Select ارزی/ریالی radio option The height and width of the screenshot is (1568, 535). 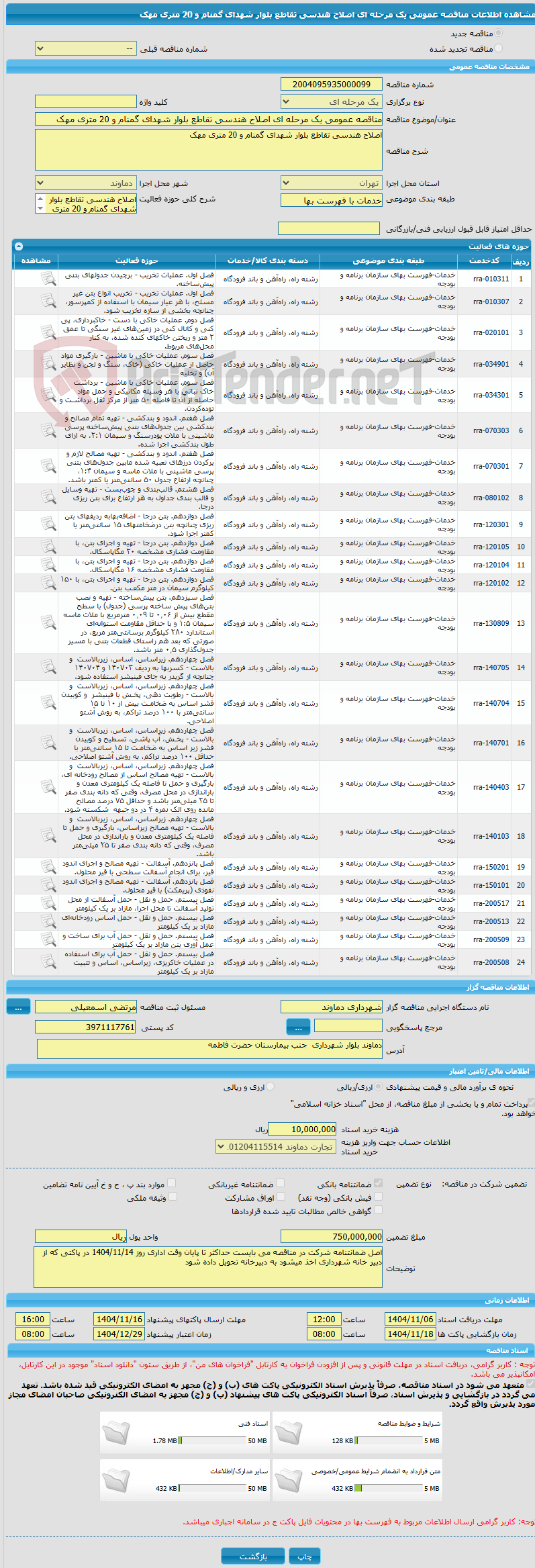click(379, 1087)
